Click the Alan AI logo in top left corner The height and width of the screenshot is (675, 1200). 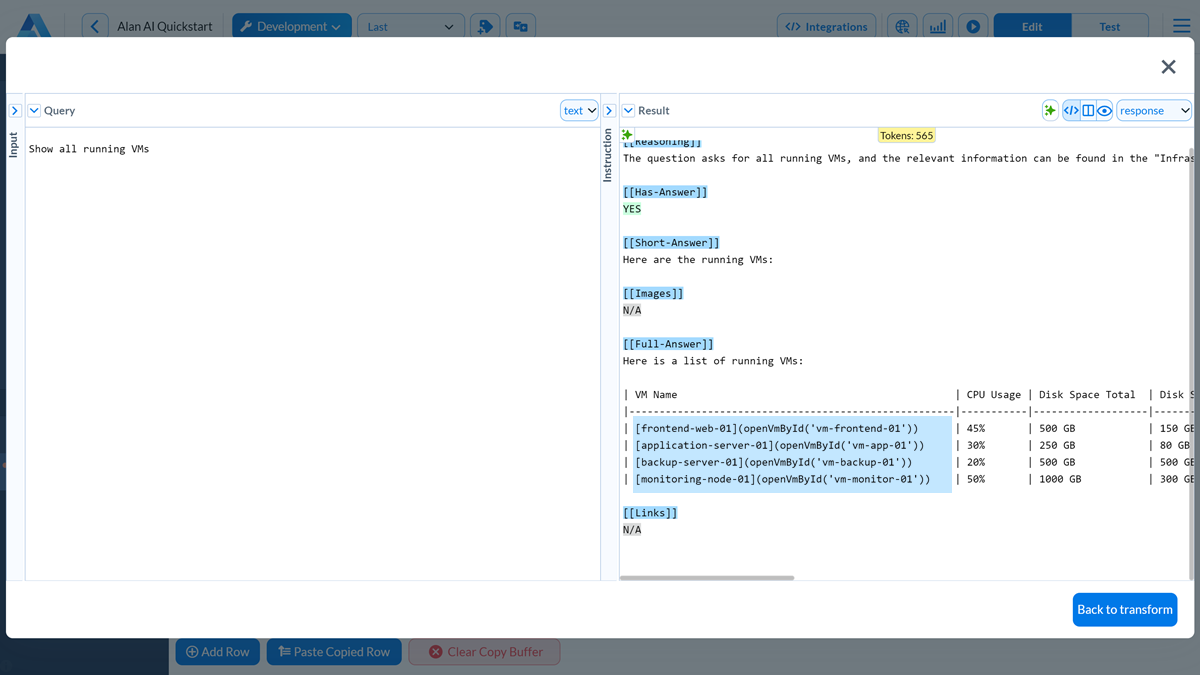click(x=33, y=26)
